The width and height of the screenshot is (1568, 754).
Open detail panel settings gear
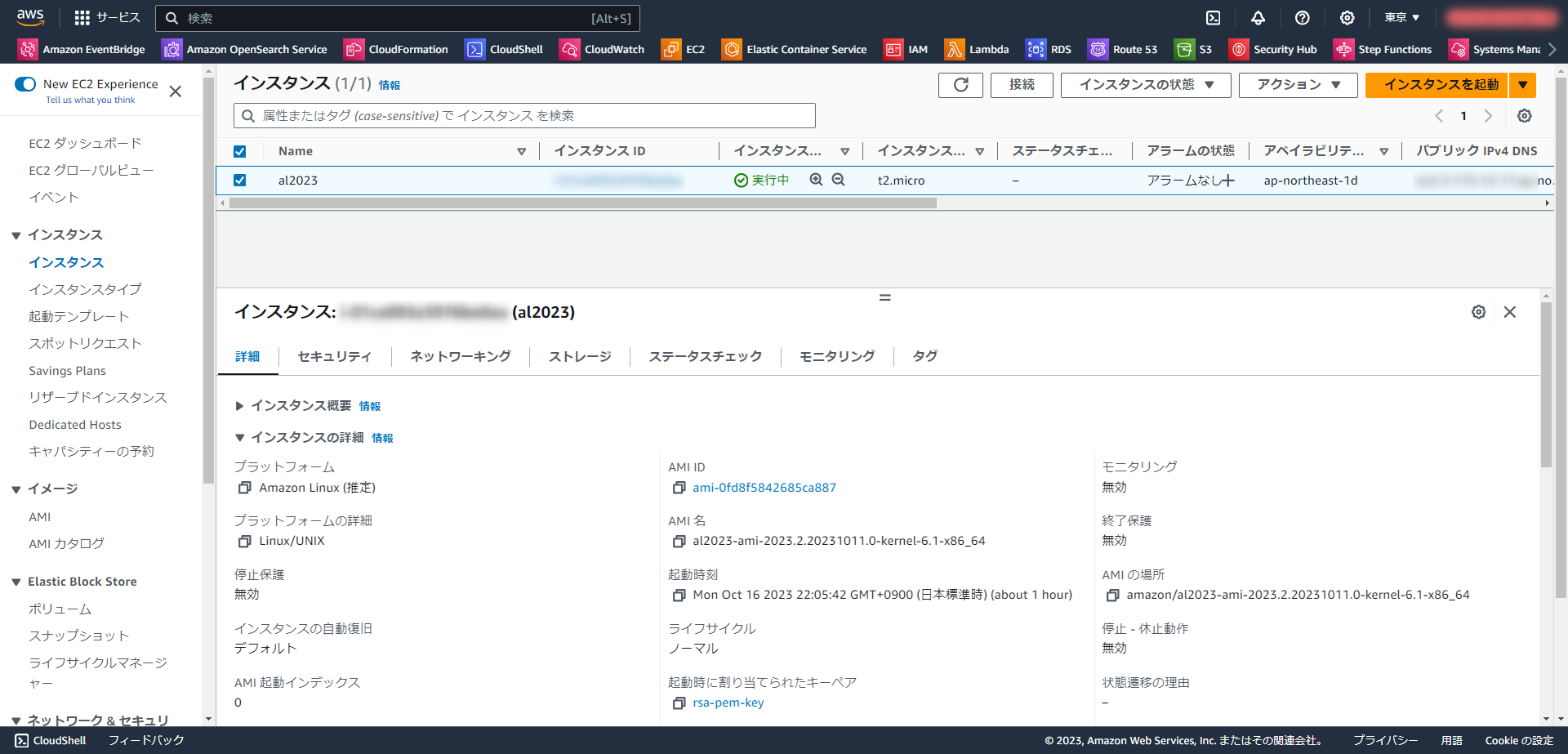pyautogui.click(x=1478, y=312)
